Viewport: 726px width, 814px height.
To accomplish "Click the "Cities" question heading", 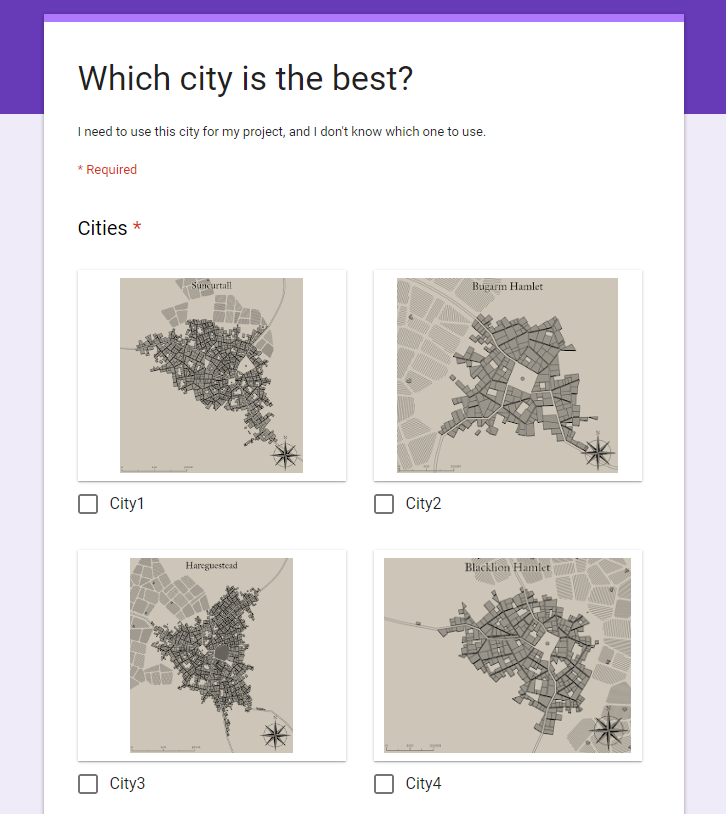I will click(103, 229).
